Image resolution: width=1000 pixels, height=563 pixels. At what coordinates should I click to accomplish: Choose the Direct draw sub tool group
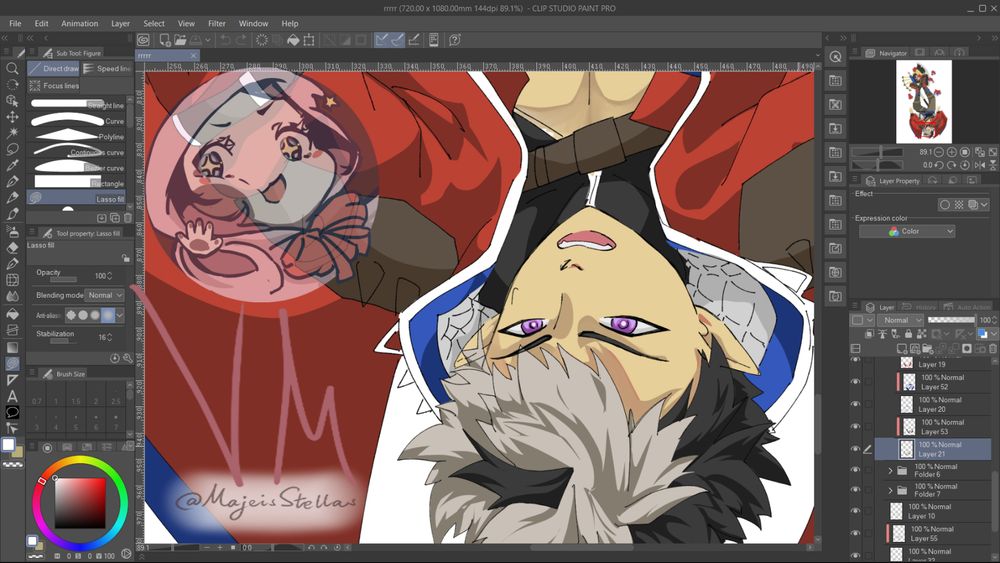point(54,68)
